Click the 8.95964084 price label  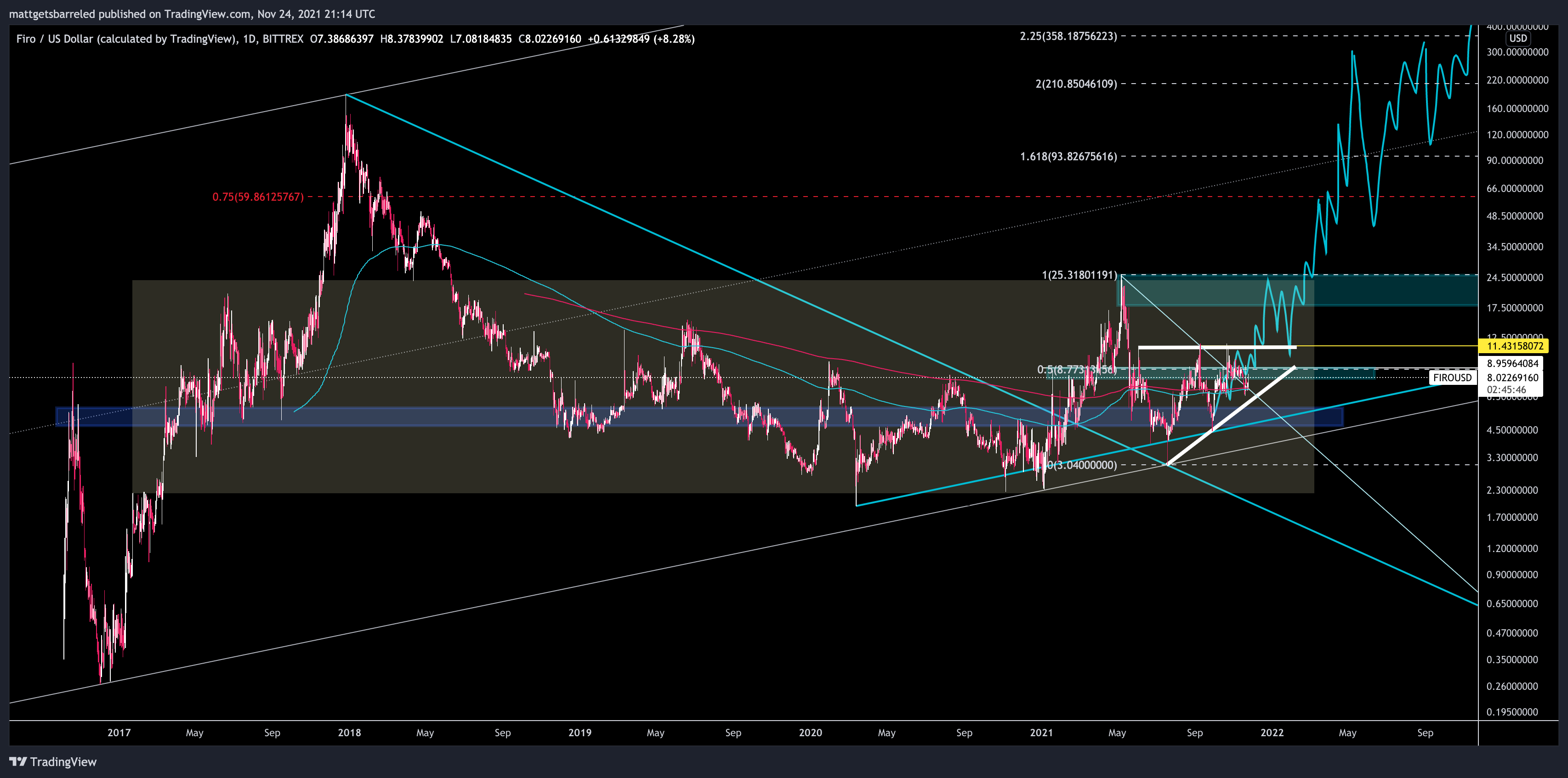click(x=1512, y=363)
